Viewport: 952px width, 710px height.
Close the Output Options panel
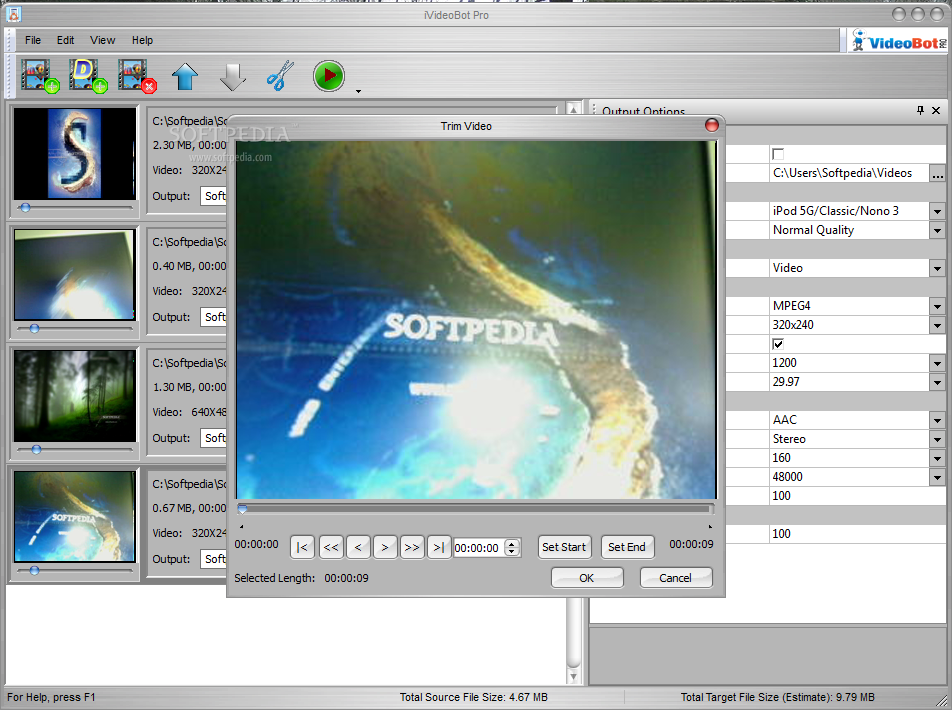pos(936,110)
